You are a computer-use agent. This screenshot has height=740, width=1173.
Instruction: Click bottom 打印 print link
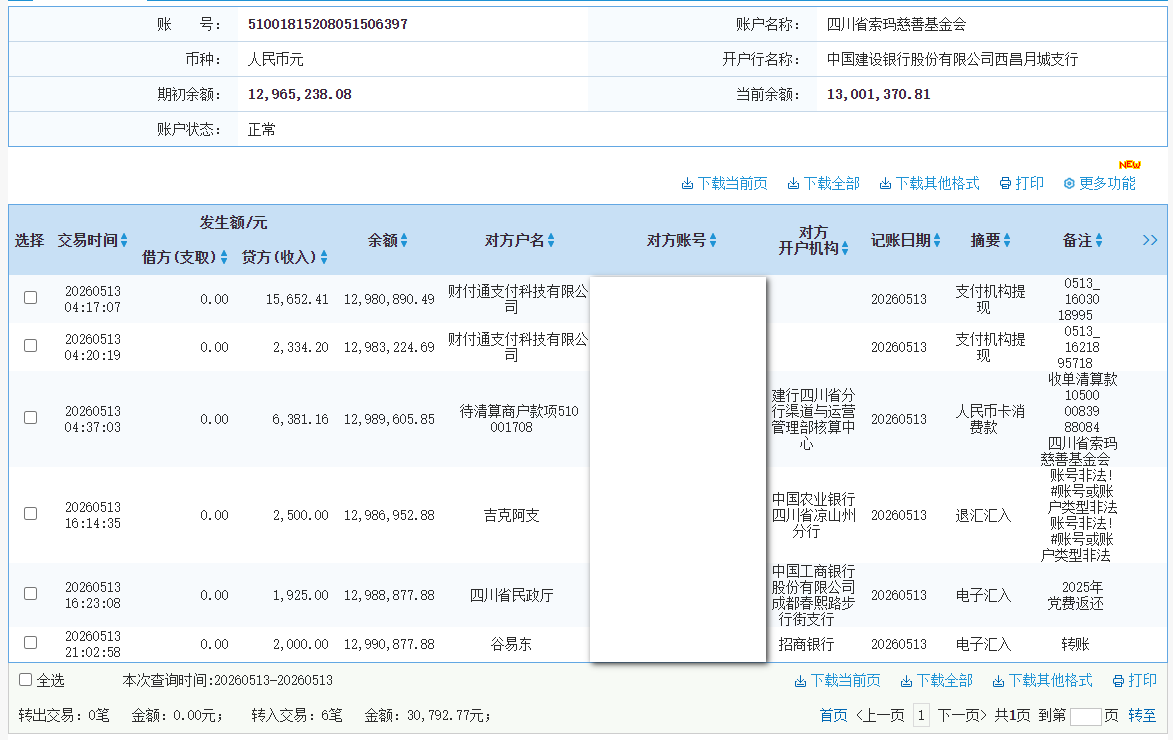point(1135,680)
